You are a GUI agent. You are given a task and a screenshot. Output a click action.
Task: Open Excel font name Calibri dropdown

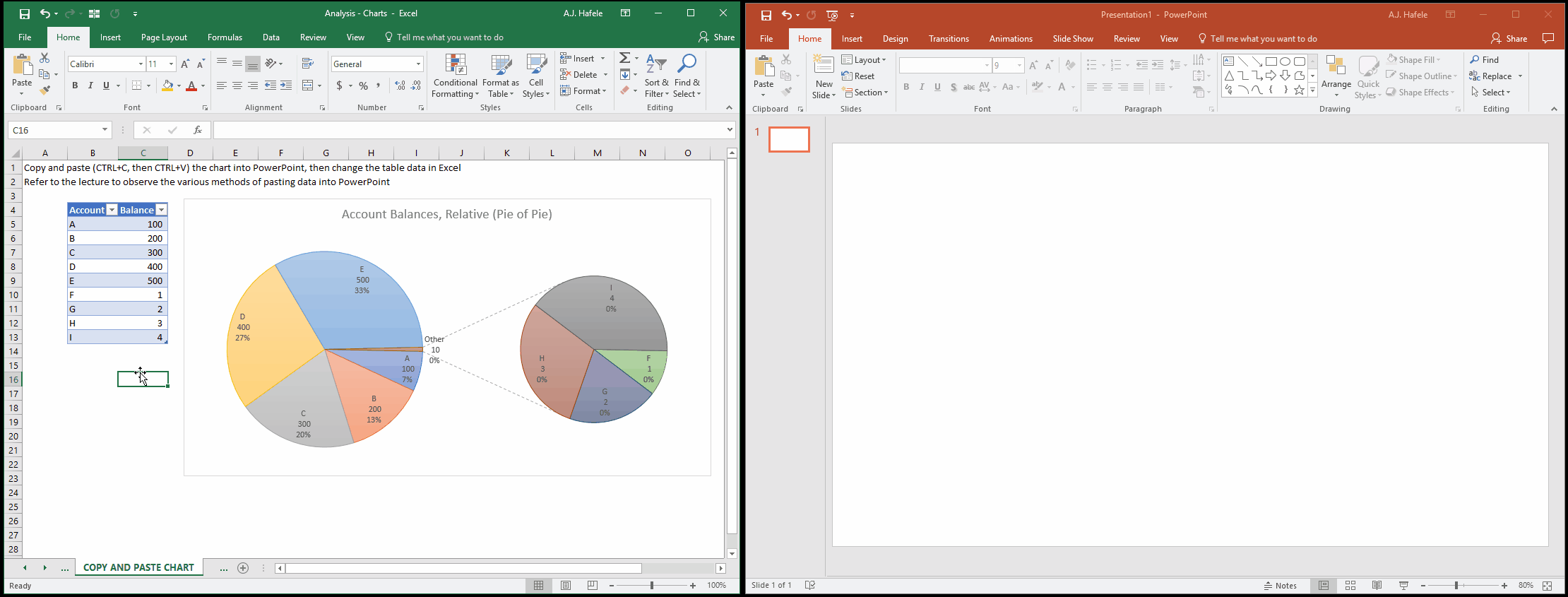pos(141,64)
